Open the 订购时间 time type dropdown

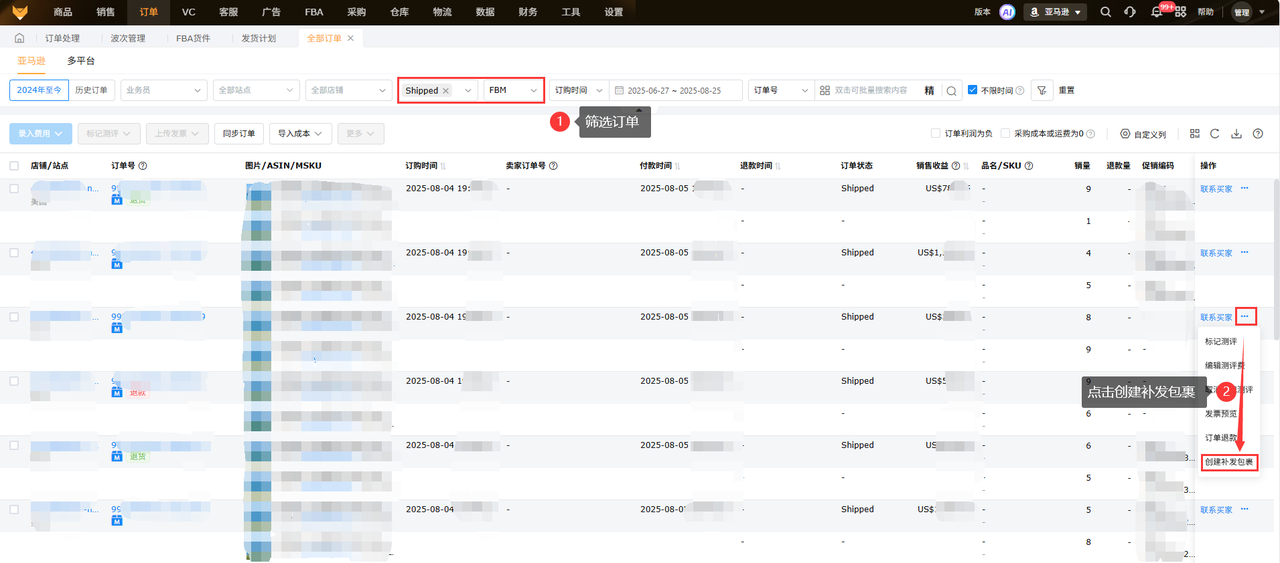click(578, 90)
